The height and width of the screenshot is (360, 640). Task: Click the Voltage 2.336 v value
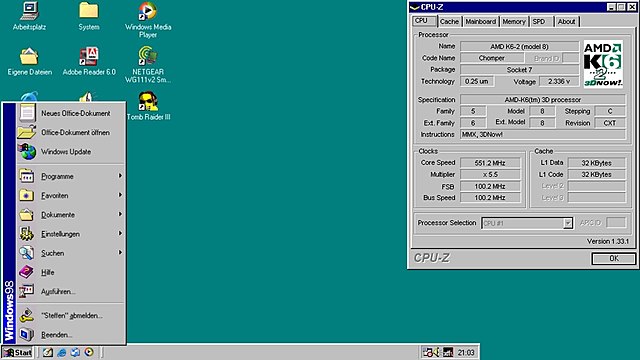click(x=559, y=81)
